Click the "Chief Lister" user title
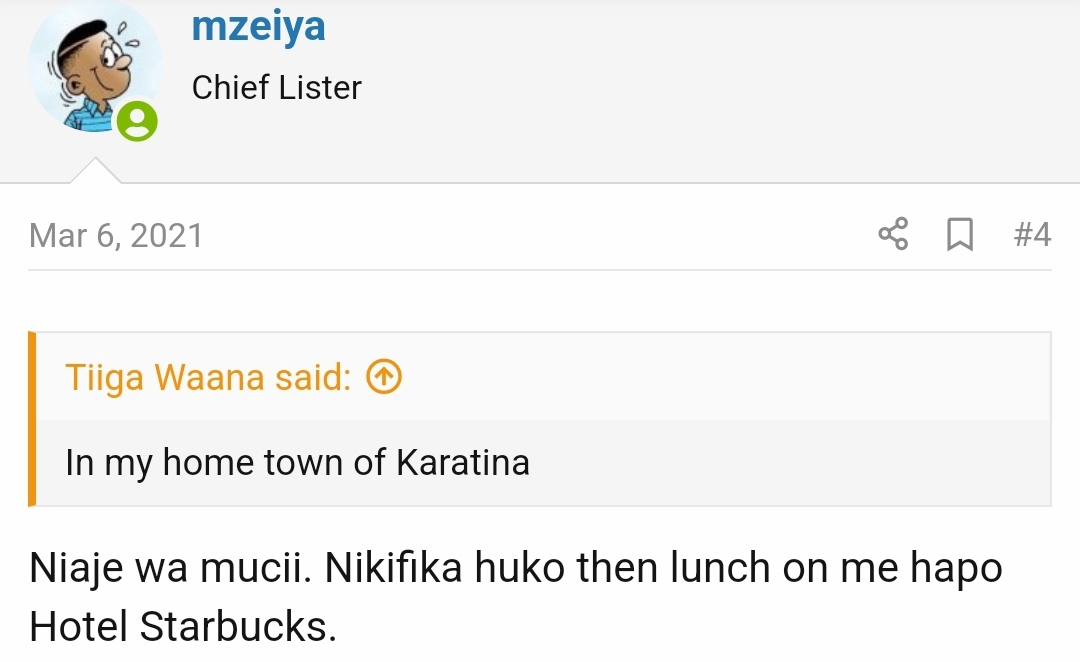This screenshot has width=1080, height=662. (276, 88)
